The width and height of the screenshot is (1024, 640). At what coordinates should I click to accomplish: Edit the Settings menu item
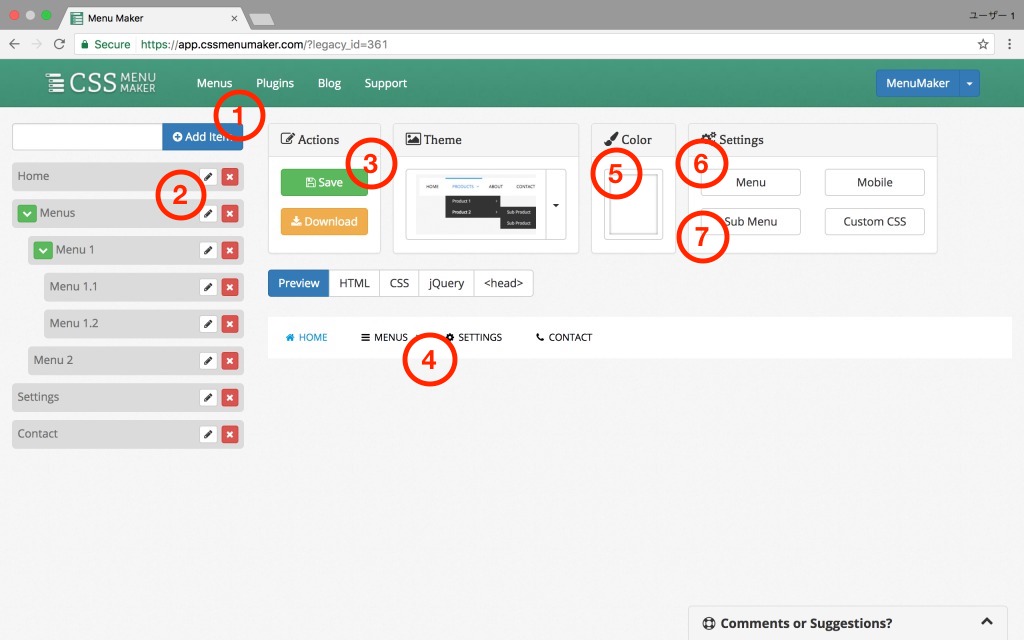(x=208, y=397)
